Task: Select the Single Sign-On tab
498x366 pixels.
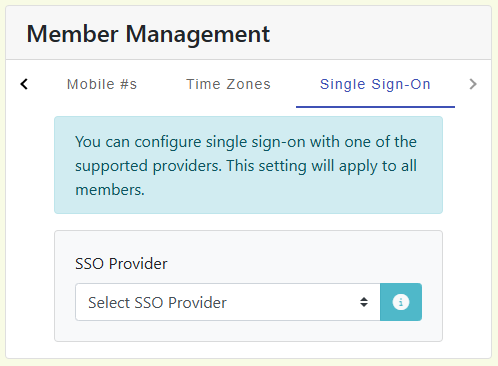Action: (x=375, y=84)
